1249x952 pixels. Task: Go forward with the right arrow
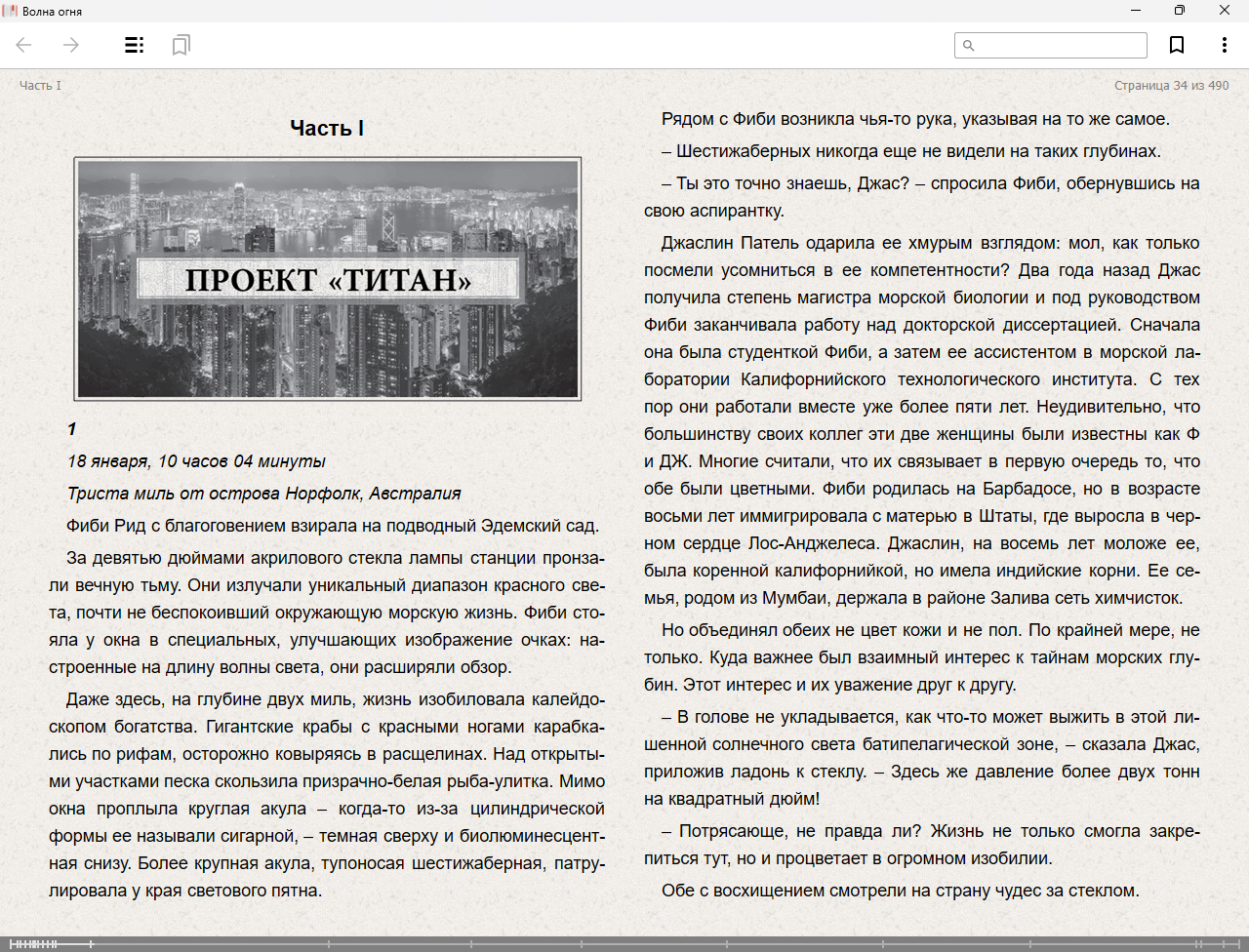(x=71, y=45)
